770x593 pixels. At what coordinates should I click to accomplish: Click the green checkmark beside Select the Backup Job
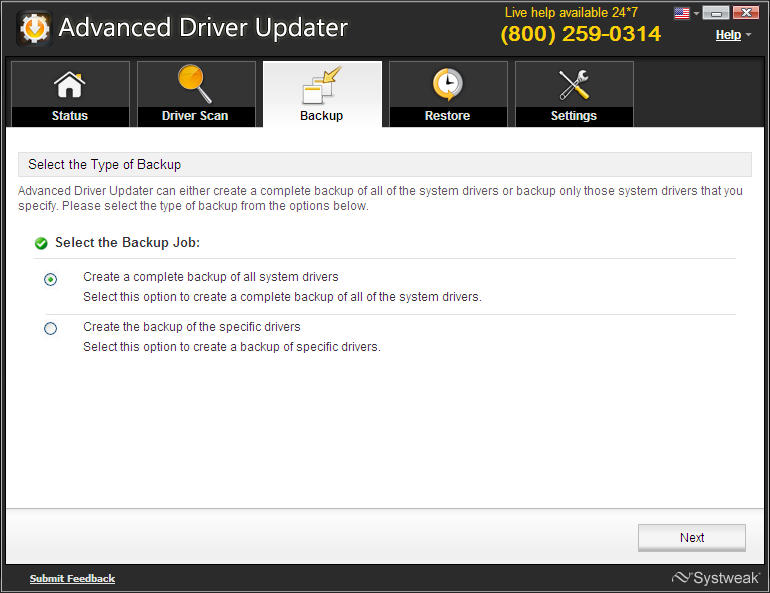click(41, 243)
